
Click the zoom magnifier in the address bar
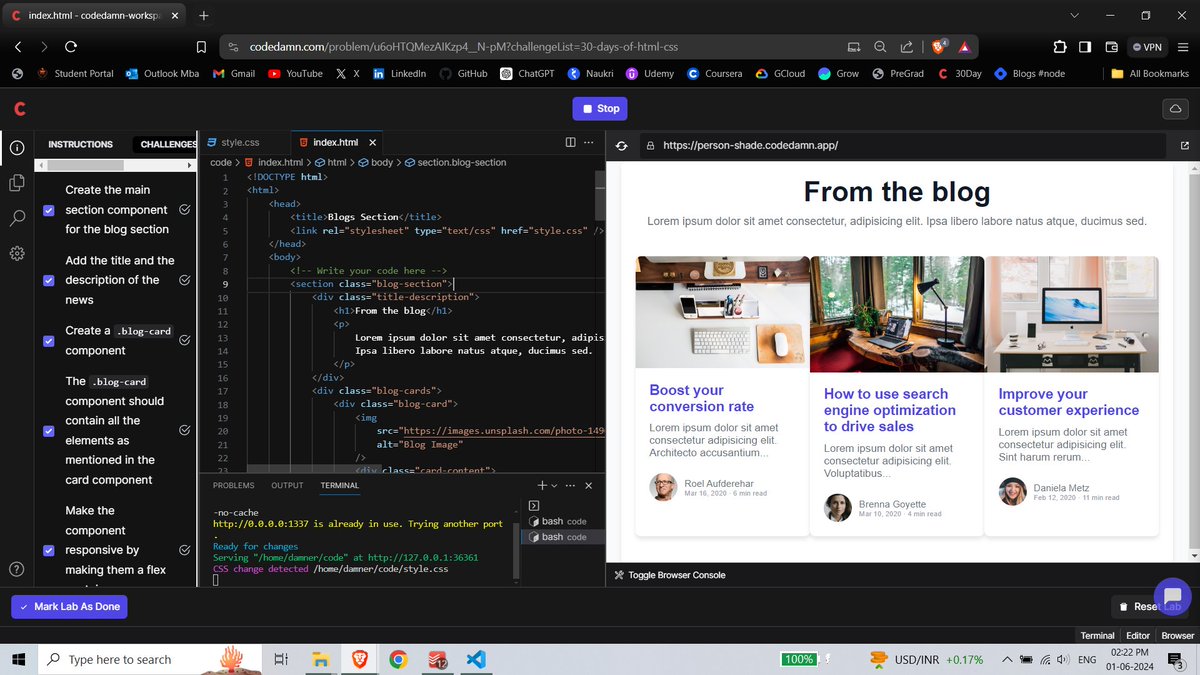[880, 46]
